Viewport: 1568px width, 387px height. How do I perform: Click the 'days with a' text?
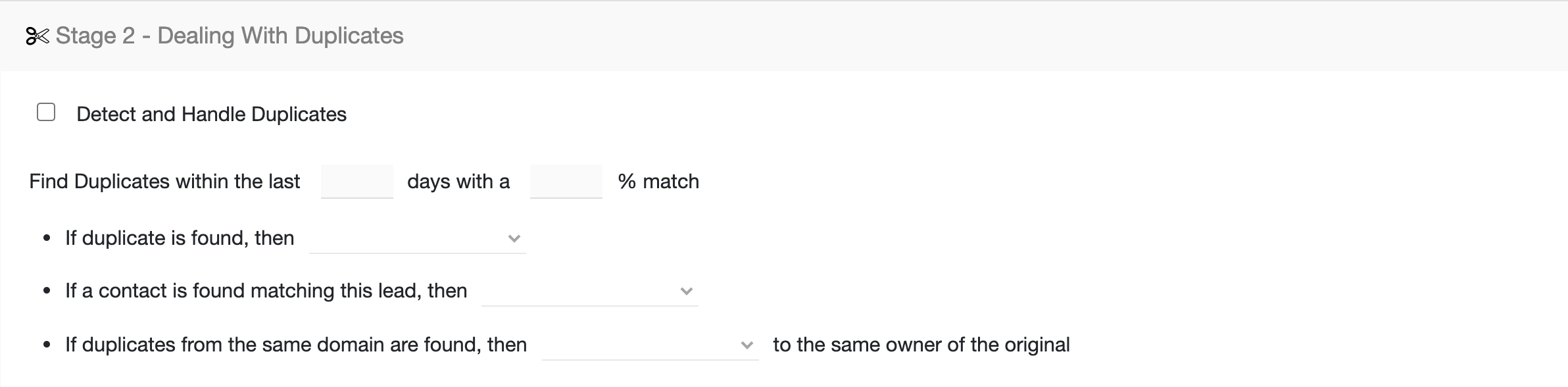tap(458, 182)
